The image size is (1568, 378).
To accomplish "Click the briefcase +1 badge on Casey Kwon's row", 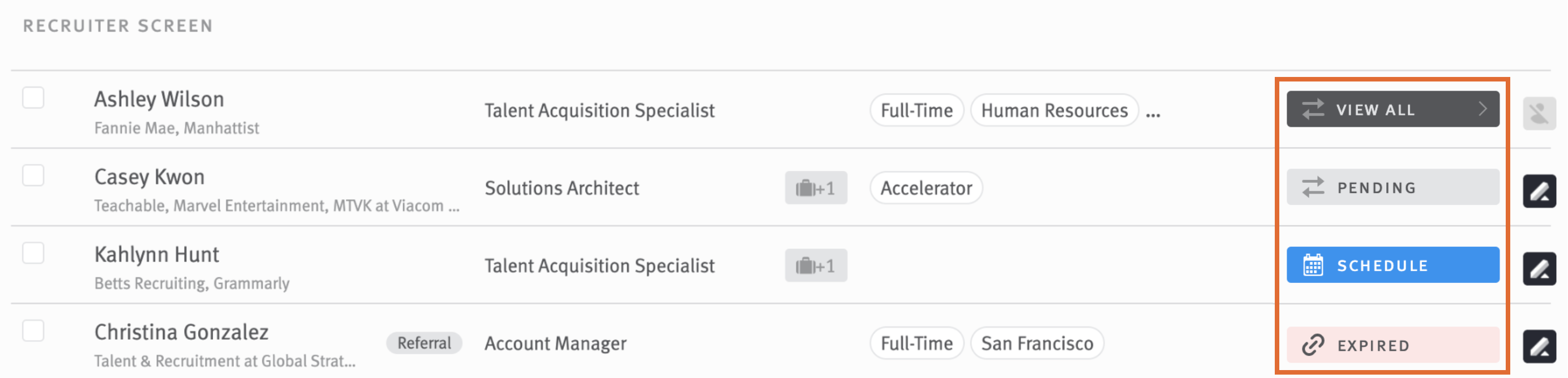I will 816,187.
